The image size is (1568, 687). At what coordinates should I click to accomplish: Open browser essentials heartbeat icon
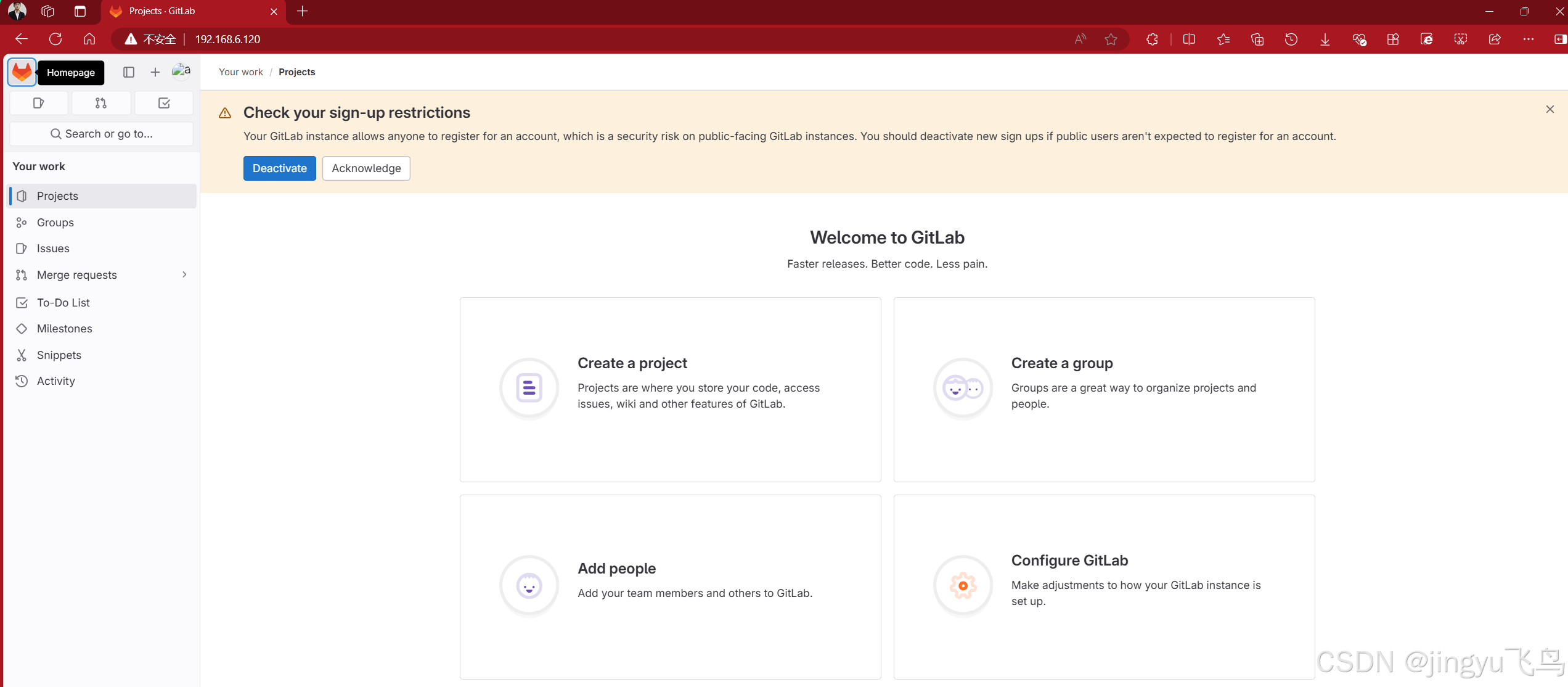point(1360,39)
